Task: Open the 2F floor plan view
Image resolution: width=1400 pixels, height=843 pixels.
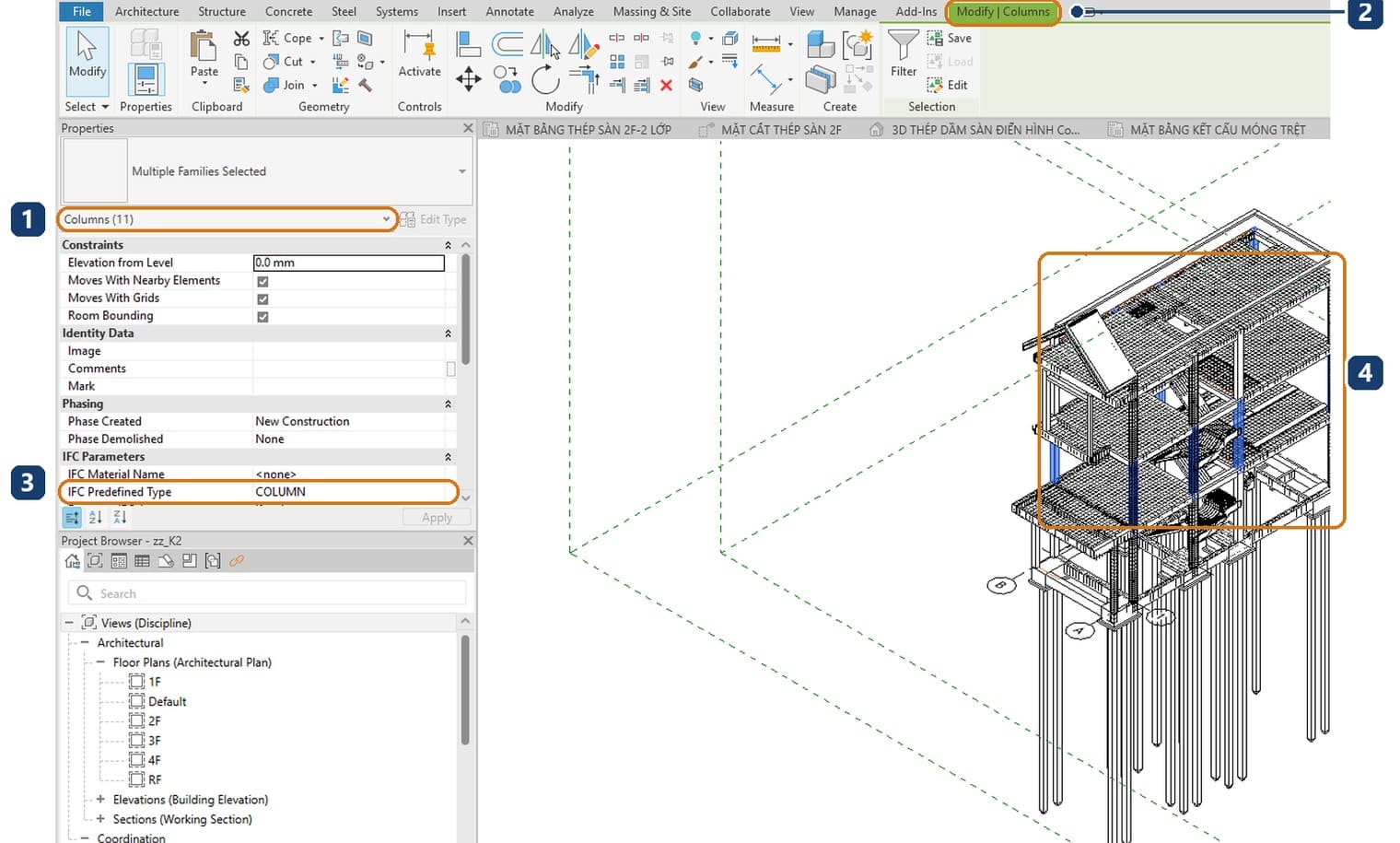Action: (x=155, y=721)
